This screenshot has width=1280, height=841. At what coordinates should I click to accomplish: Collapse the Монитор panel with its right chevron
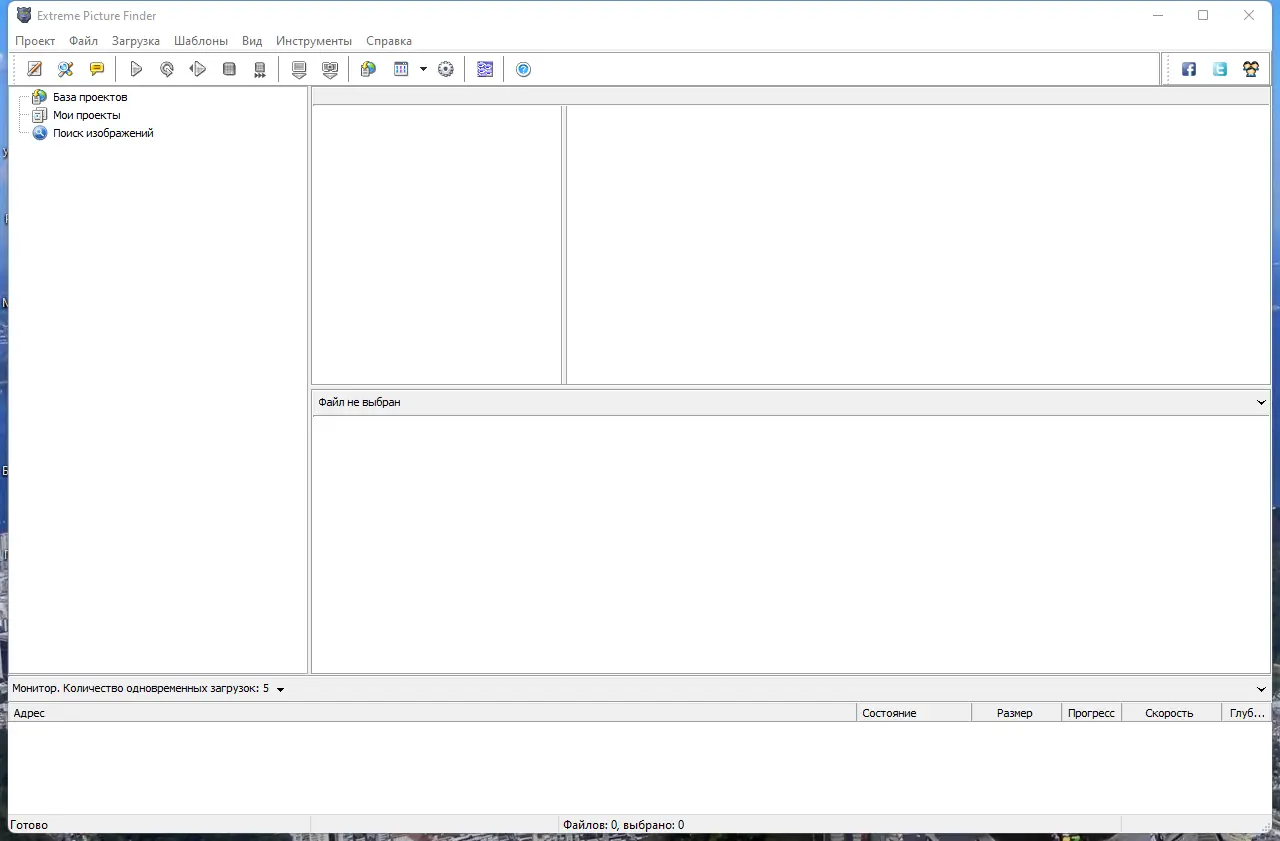click(x=1261, y=689)
